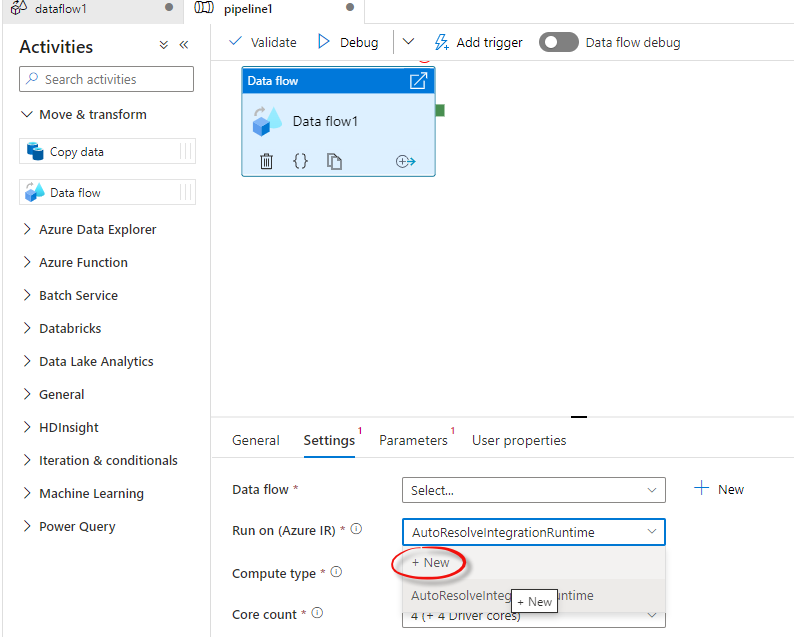The image size is (794, 637).
Task: Add output arrow on Data flow1 activity
Action: 405,162
